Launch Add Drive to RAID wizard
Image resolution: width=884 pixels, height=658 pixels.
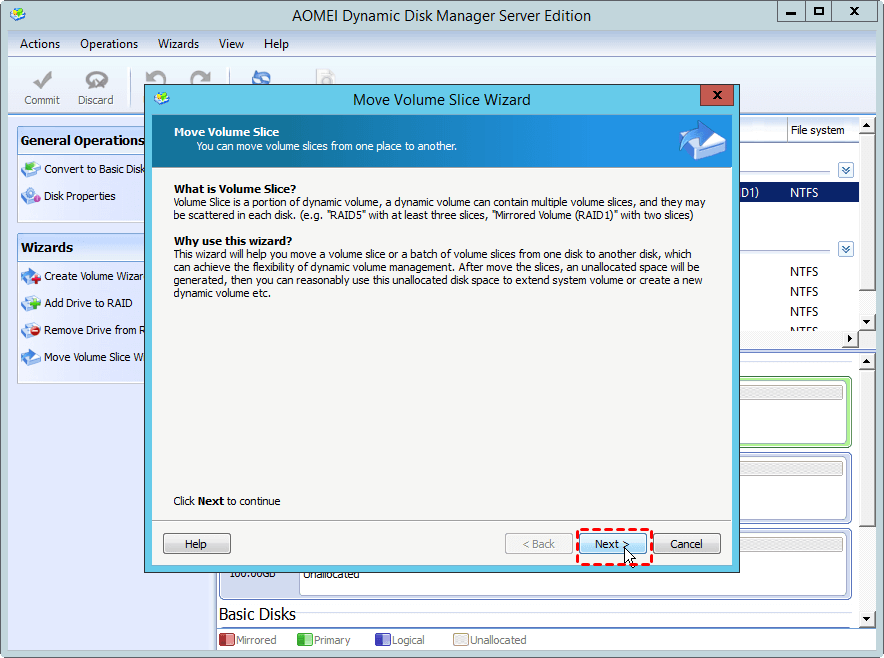click(x=88, y=303)
